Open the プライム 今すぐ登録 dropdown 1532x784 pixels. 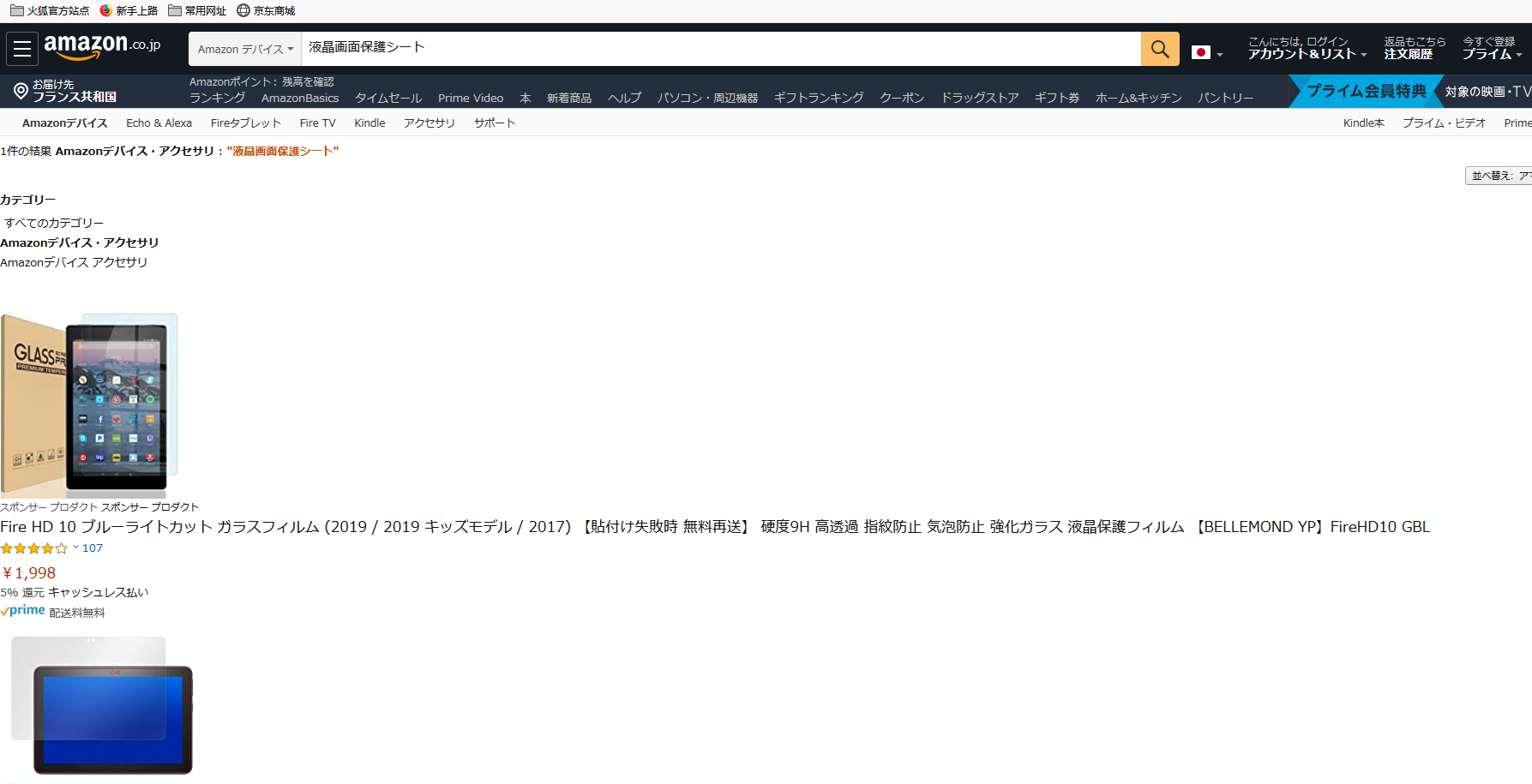point(1492,48)
